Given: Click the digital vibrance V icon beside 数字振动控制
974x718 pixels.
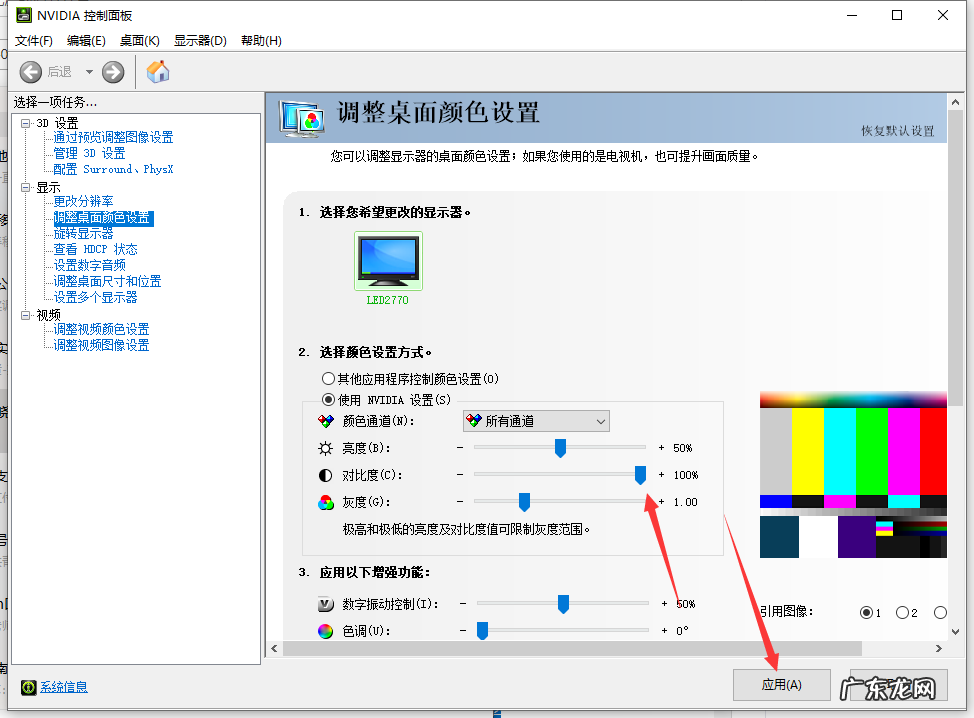Looking at the screenshot, I should 325,603.
